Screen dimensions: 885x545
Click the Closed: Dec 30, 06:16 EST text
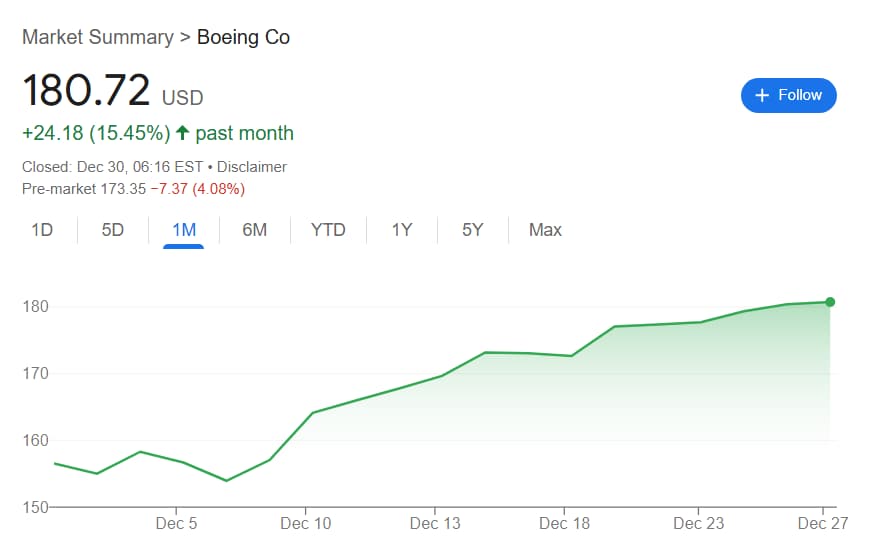[112, 167]
